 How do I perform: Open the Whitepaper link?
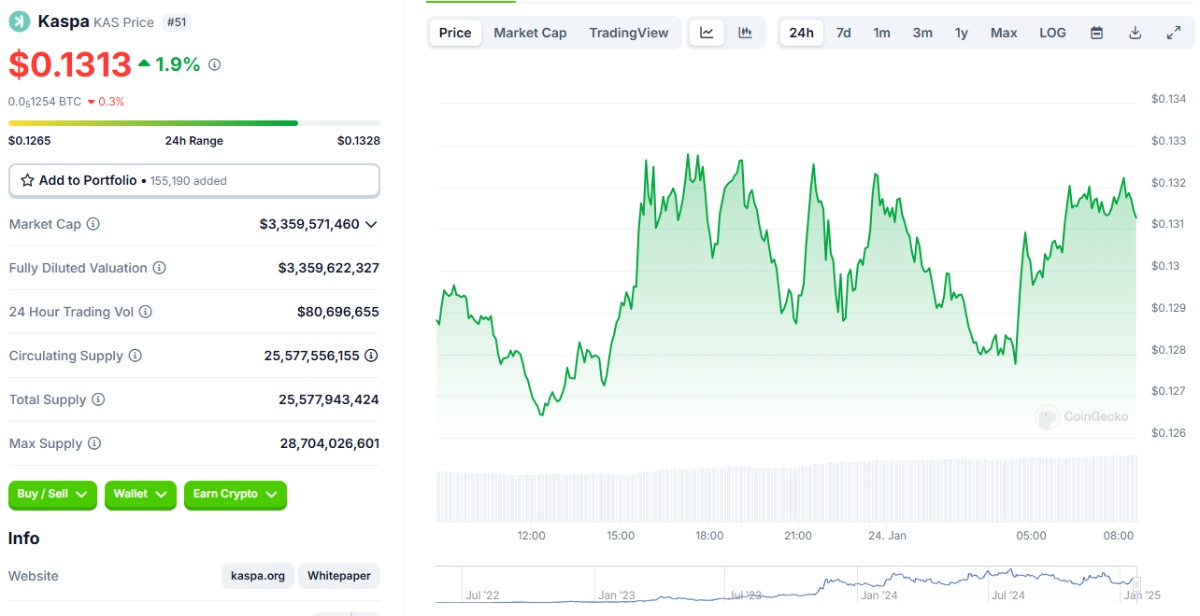339,576
